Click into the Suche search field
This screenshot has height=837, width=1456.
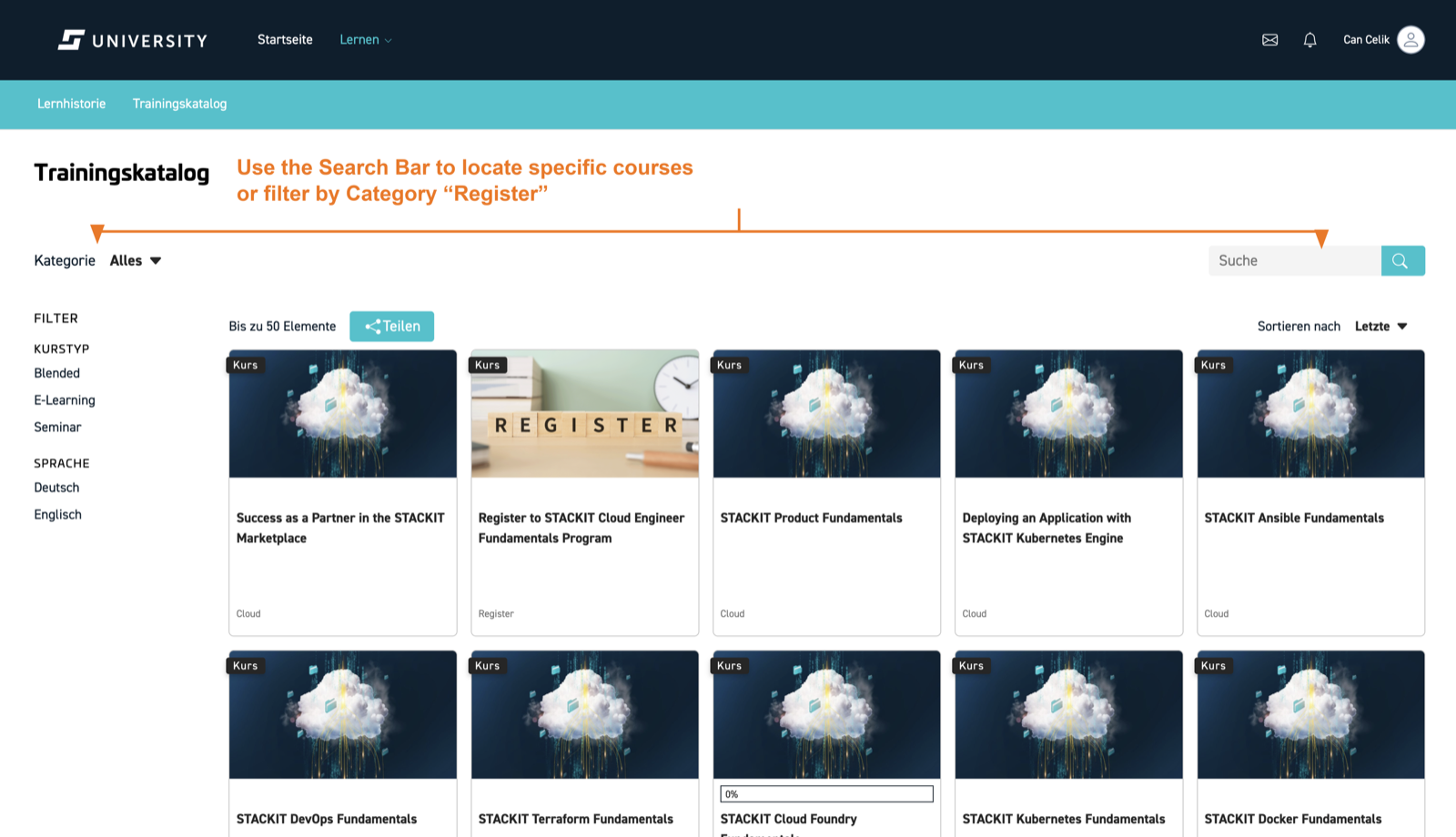[x=1294, y=261]
